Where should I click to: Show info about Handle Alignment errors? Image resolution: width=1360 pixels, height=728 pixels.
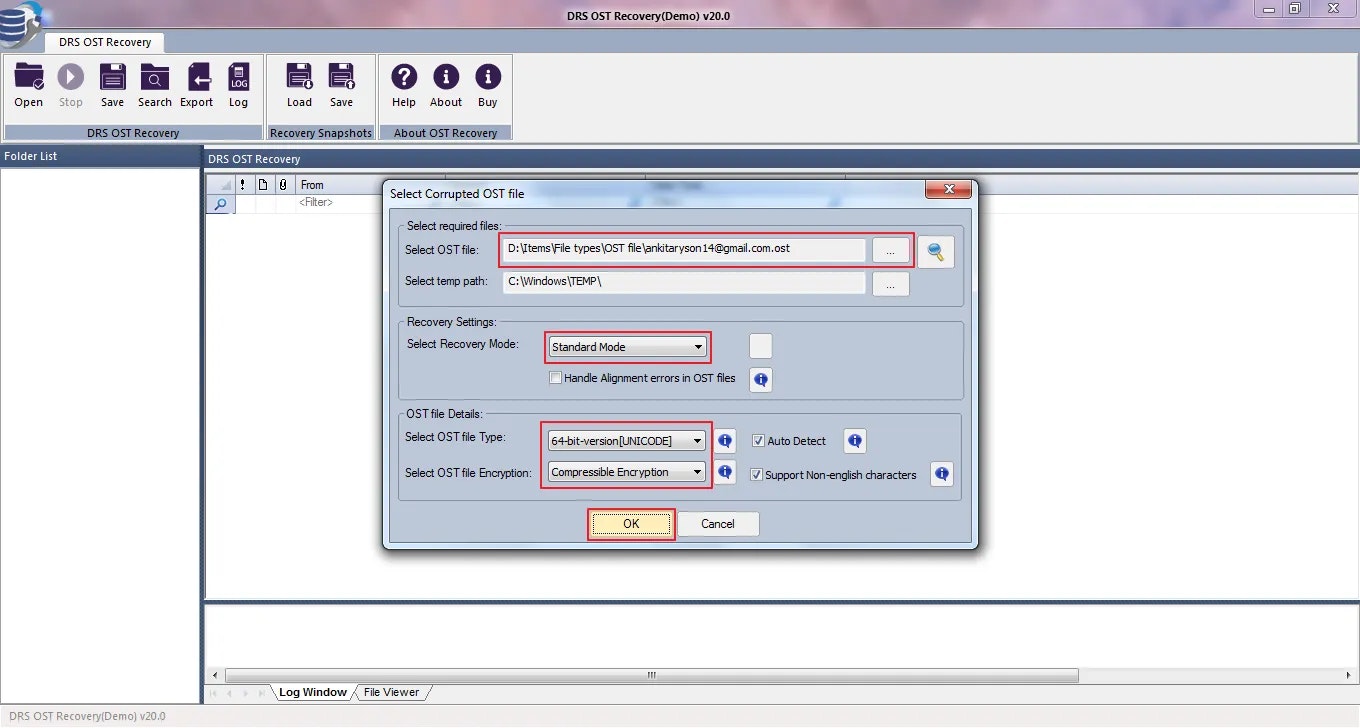761,379
